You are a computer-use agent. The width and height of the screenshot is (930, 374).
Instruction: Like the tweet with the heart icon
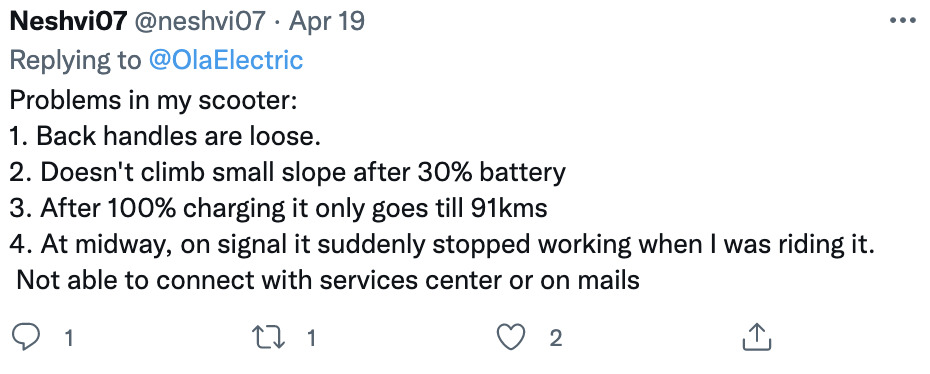click(x=511, y=338)
